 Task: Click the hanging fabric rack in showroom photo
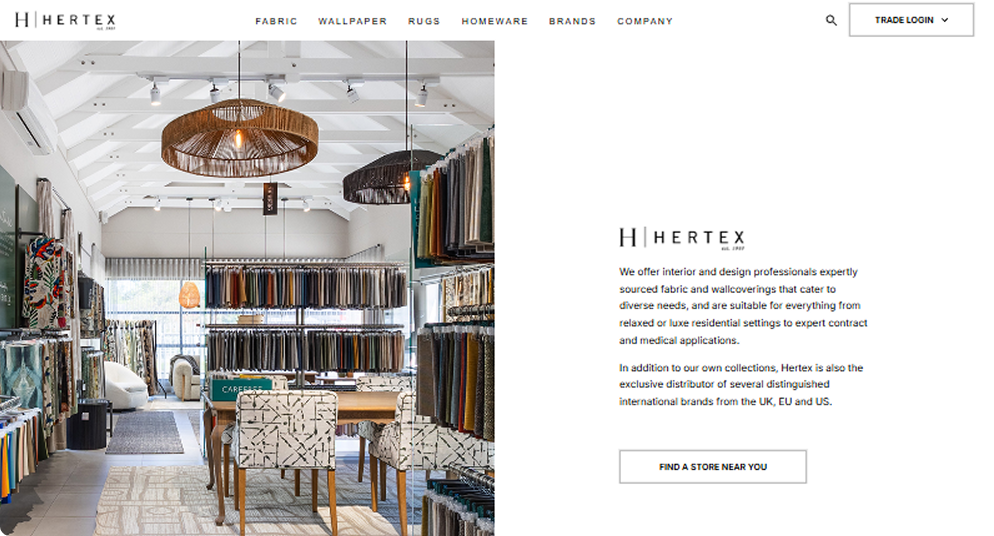(x=306, y=286)
